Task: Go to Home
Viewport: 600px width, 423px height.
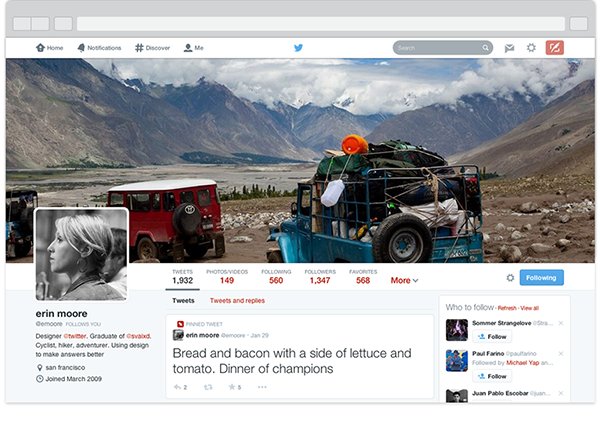Action: tap(50, 48)
